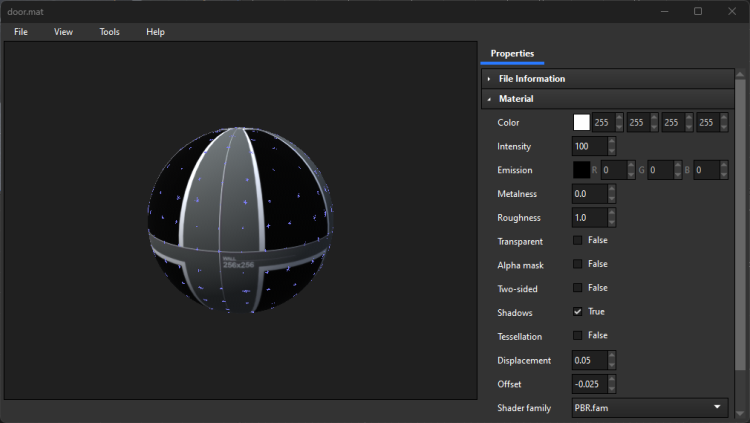Open the View menu
This screenshot has width=750, height=423.
tap(63, 32)
